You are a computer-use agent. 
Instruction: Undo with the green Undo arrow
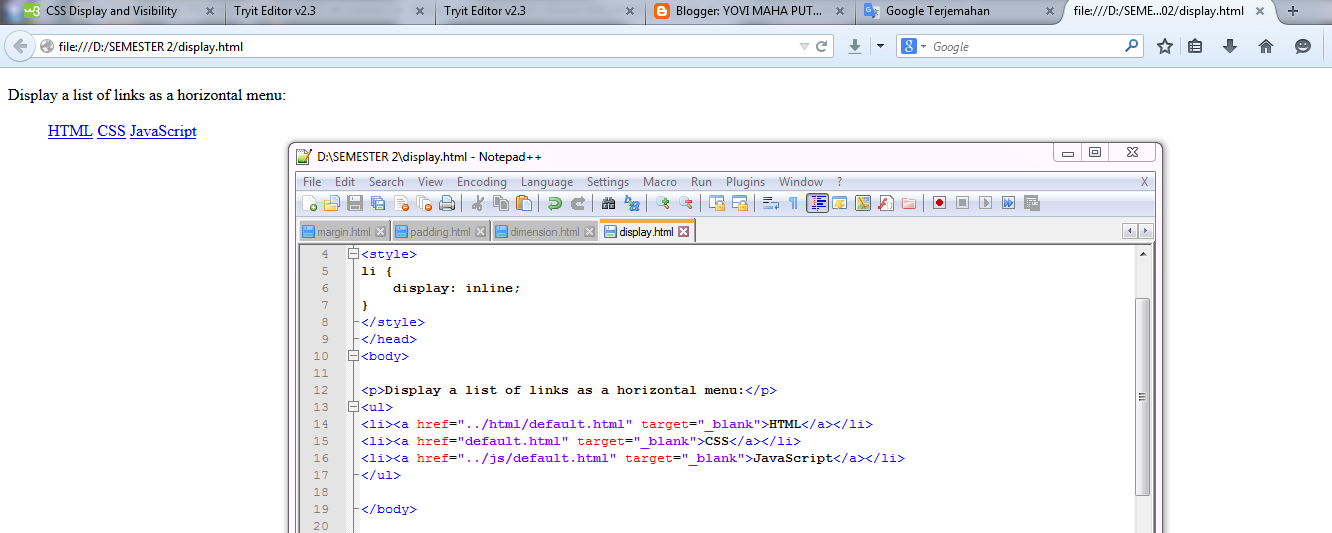point(555,203)
